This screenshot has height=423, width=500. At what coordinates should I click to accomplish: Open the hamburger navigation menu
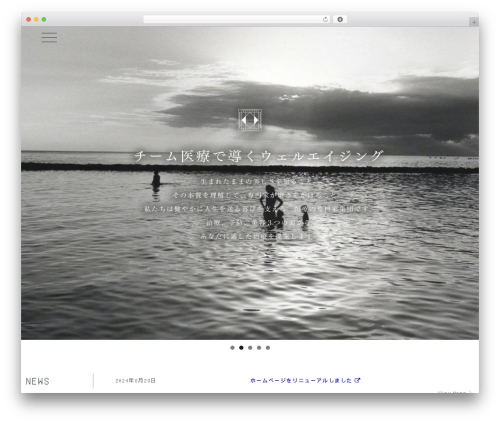pyautogui.click(x=49, y=37)
